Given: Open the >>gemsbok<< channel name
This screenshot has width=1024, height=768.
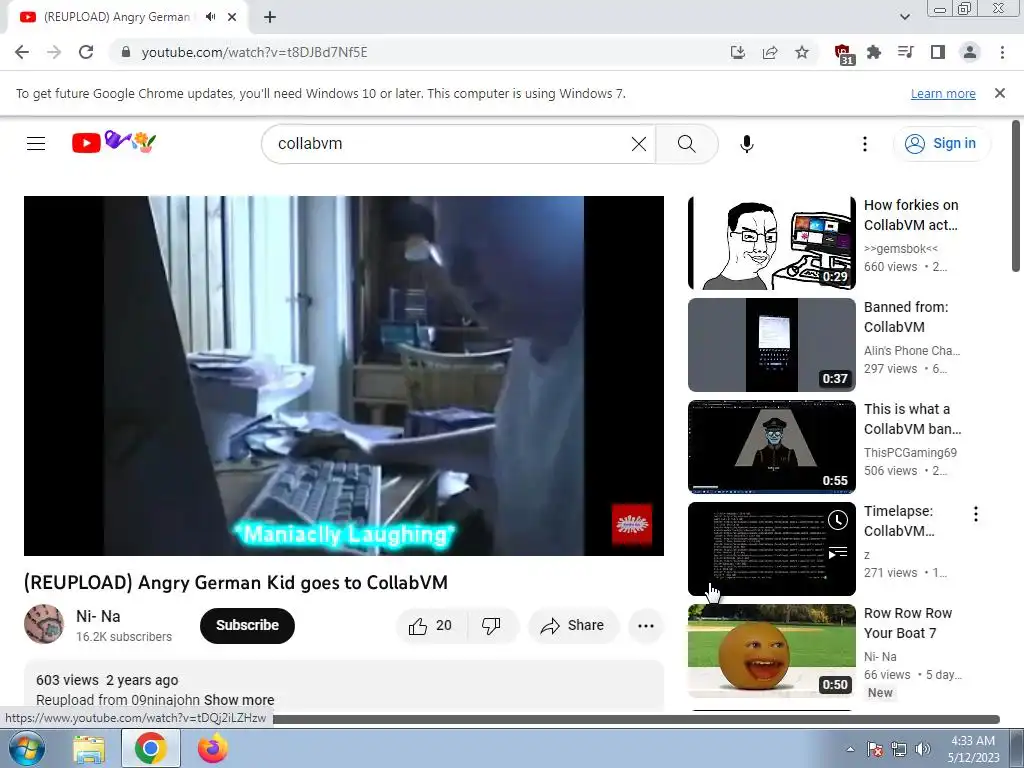Looking at the screenshot, I should (x=901, y=249).
